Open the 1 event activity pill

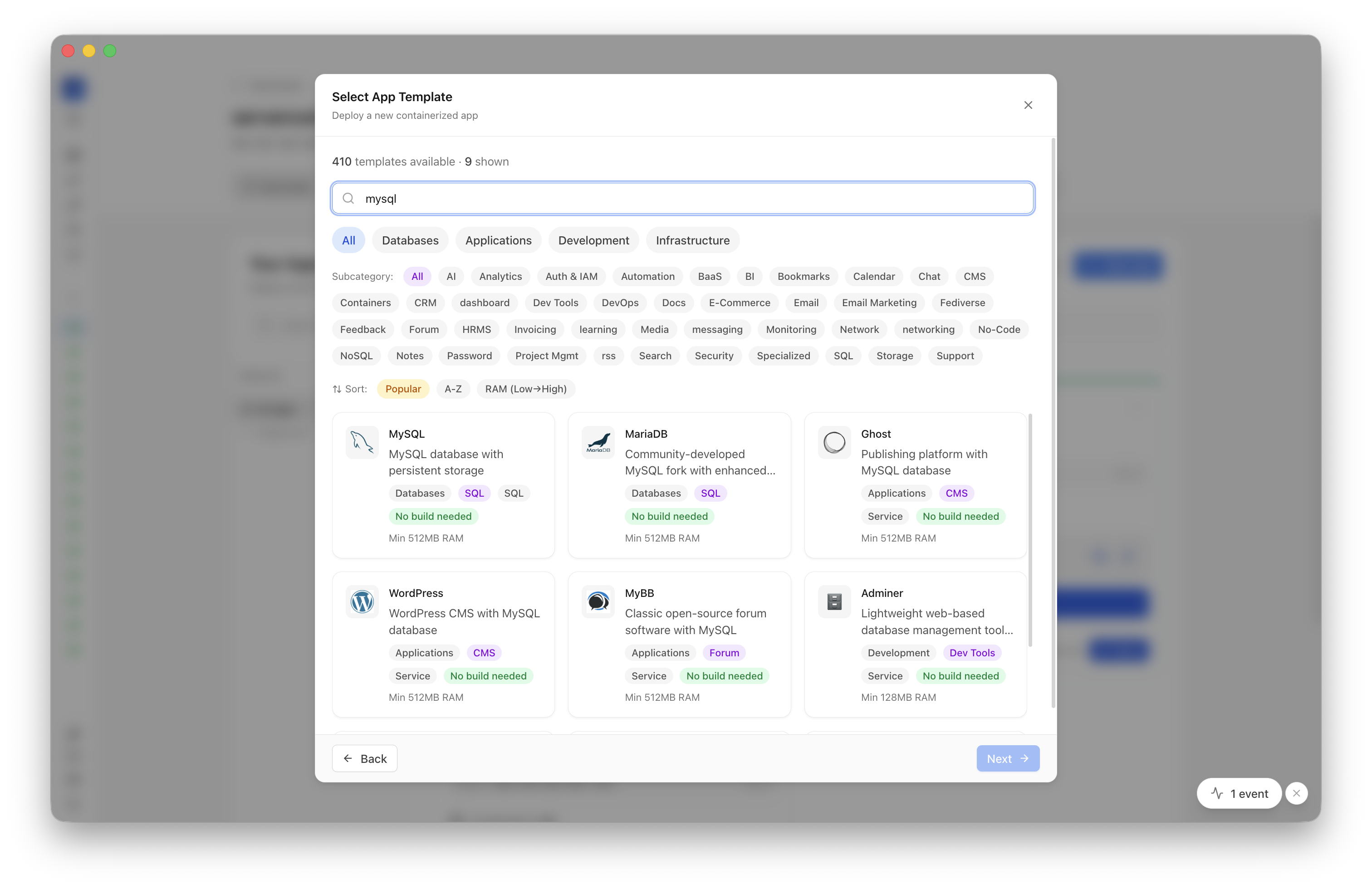coord(1239,793)
